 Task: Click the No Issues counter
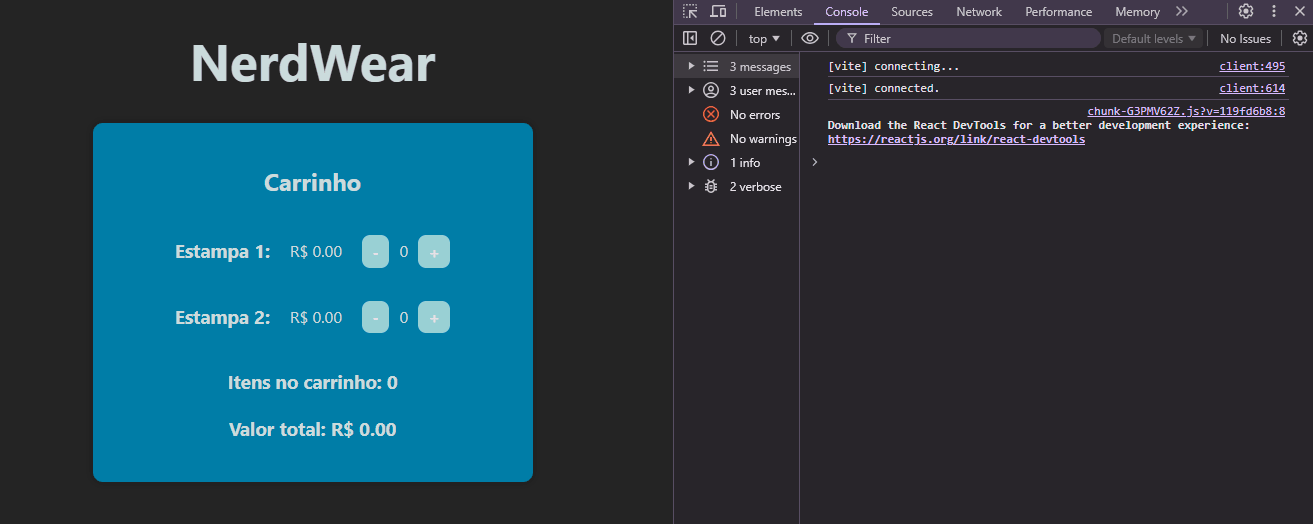point(1245,38)
